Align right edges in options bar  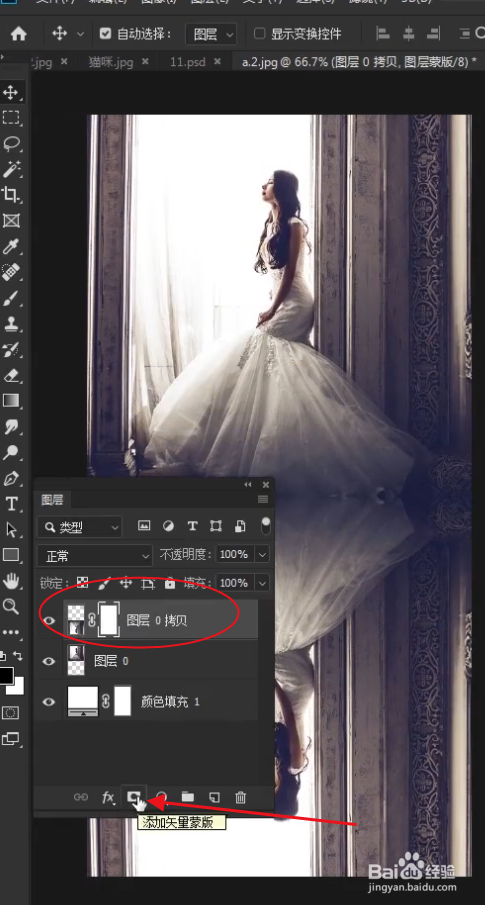(x=435, y=34)
